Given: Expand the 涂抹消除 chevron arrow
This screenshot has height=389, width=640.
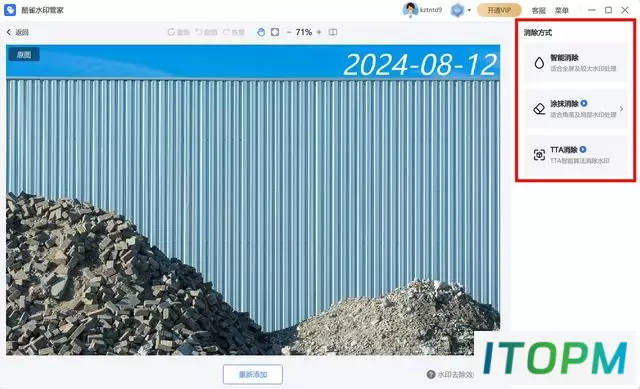Looking at the screenshot, I should [621, 109].
